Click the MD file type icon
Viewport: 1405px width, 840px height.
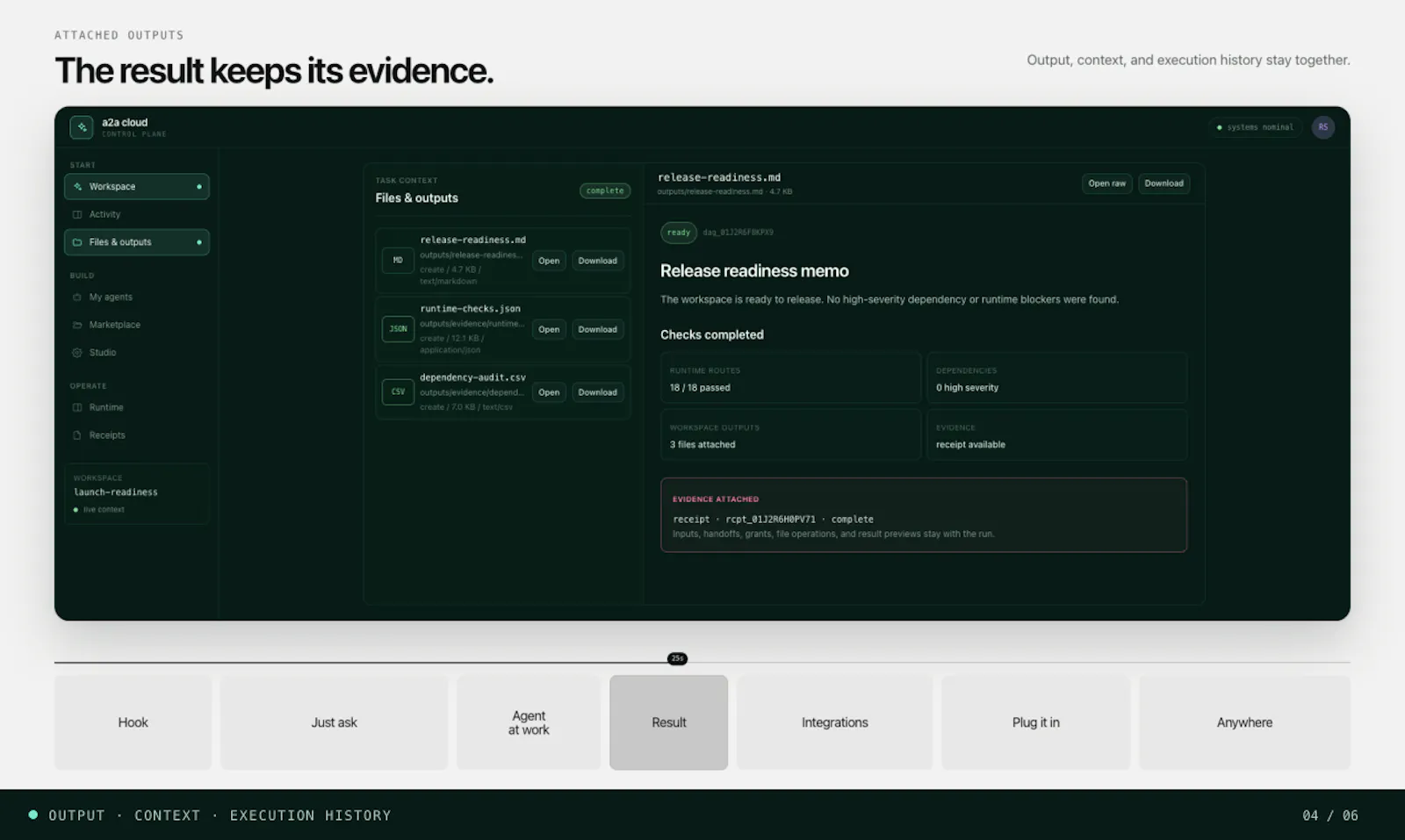click(x=398, y=261)
